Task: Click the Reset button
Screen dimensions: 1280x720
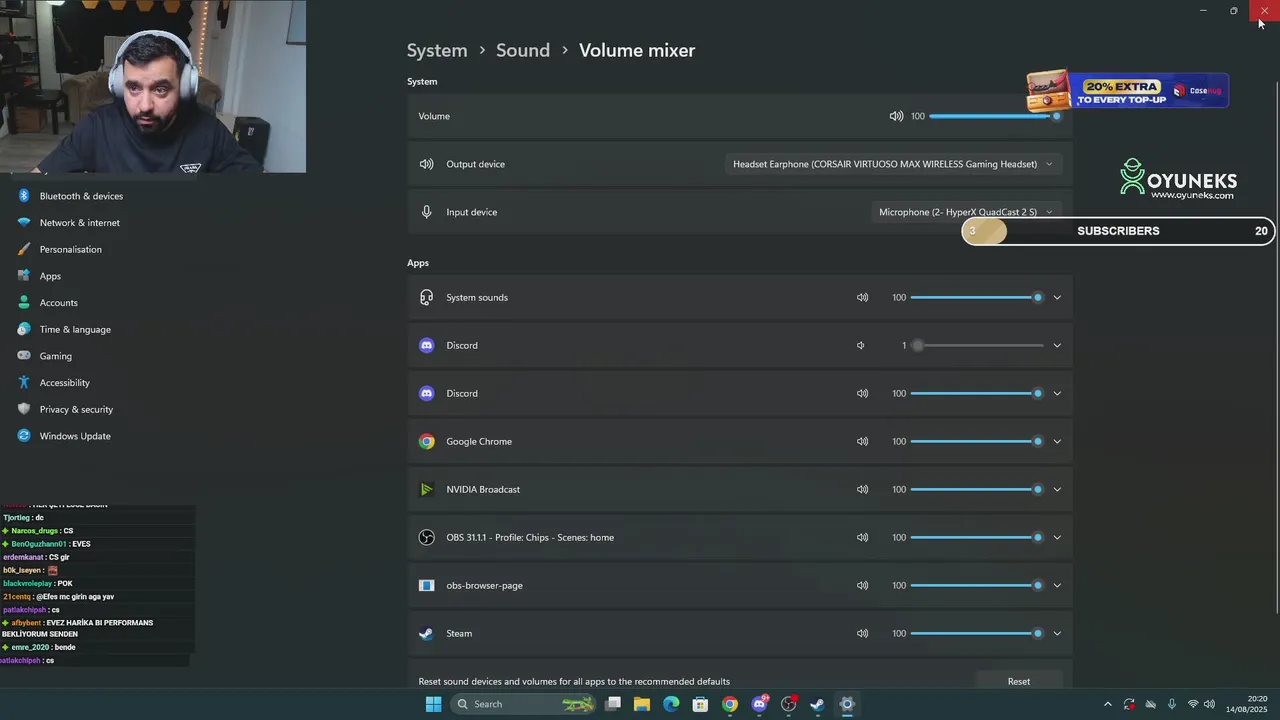Action: pyautogui.click(x=1019, y=681)
